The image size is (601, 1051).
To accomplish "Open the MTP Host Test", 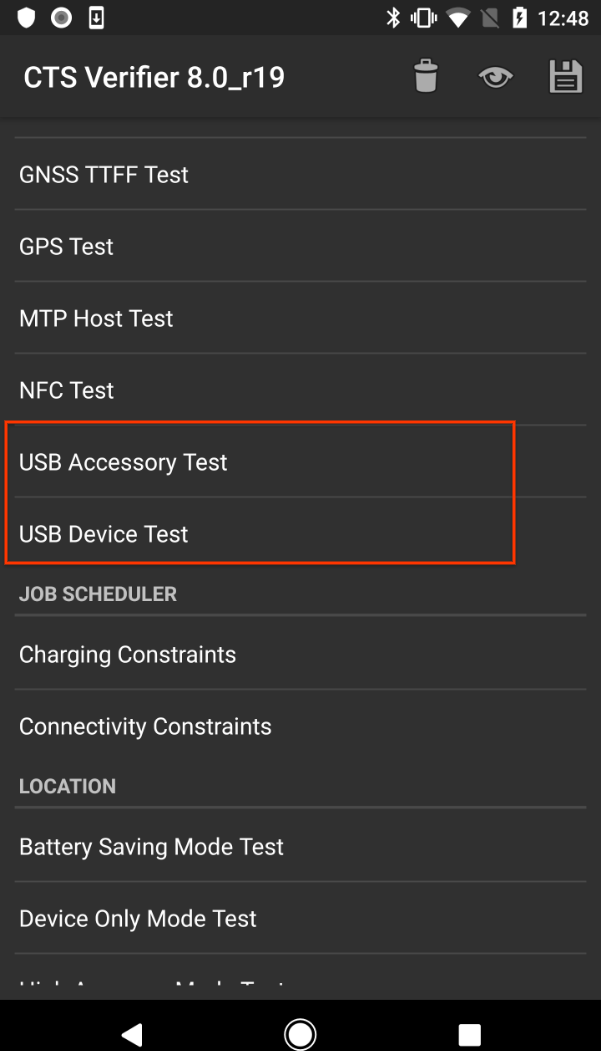I will pos(96,318).
